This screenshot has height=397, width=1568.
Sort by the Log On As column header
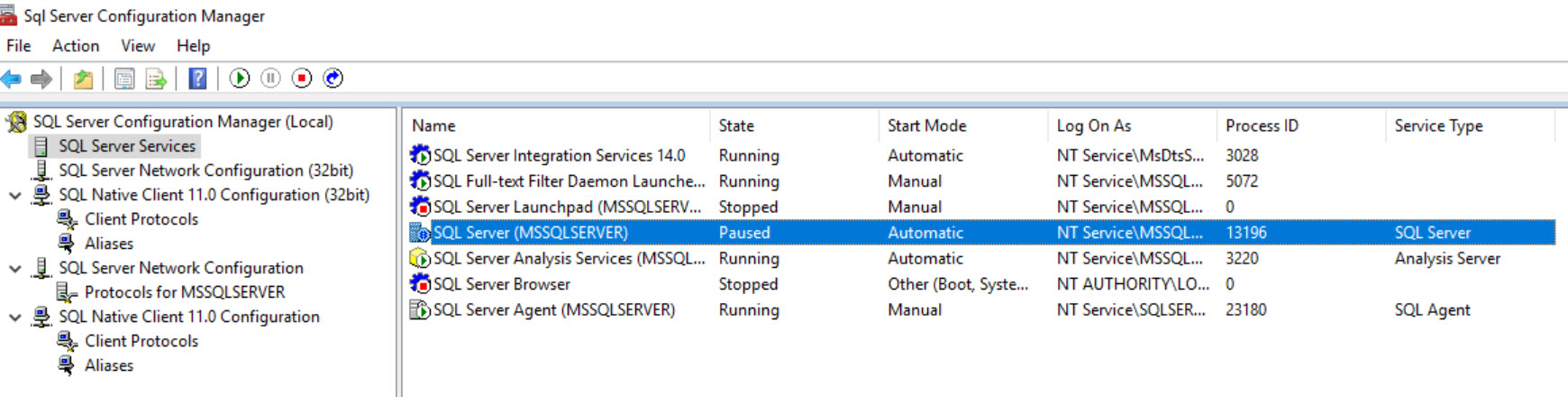(1133, 125)
